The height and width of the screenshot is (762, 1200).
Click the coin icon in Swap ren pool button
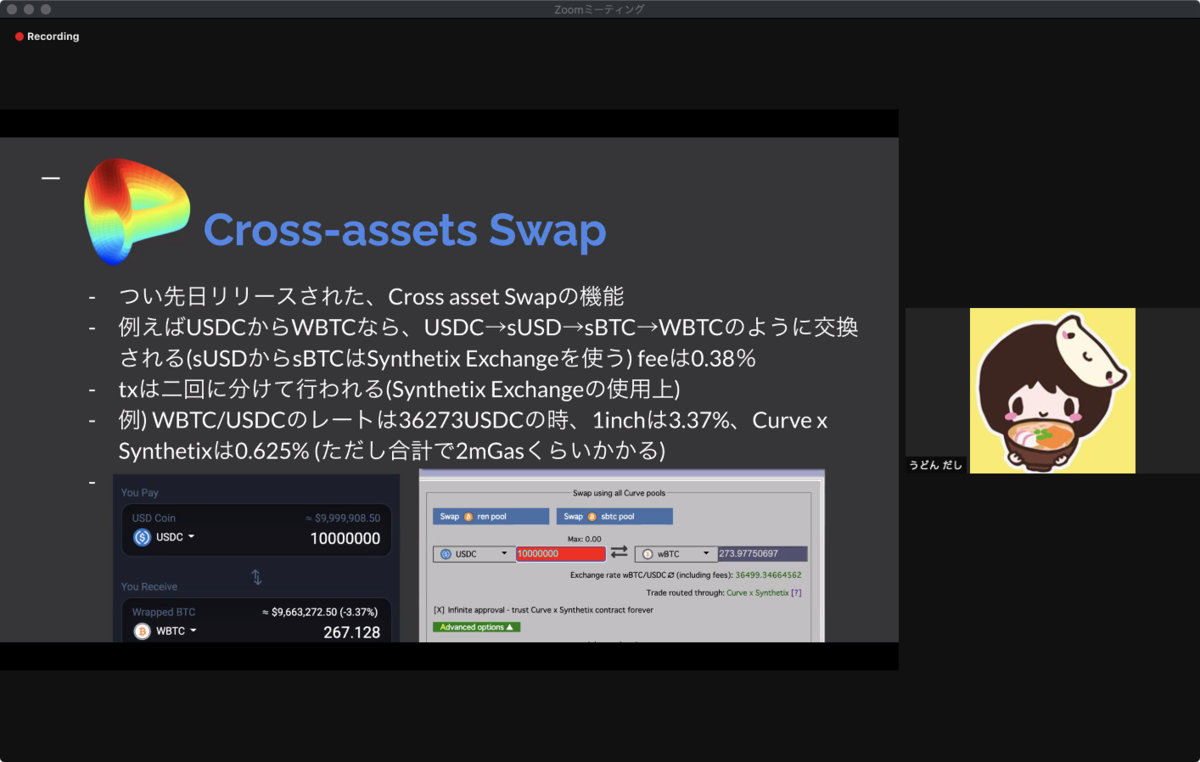[468, 517]
